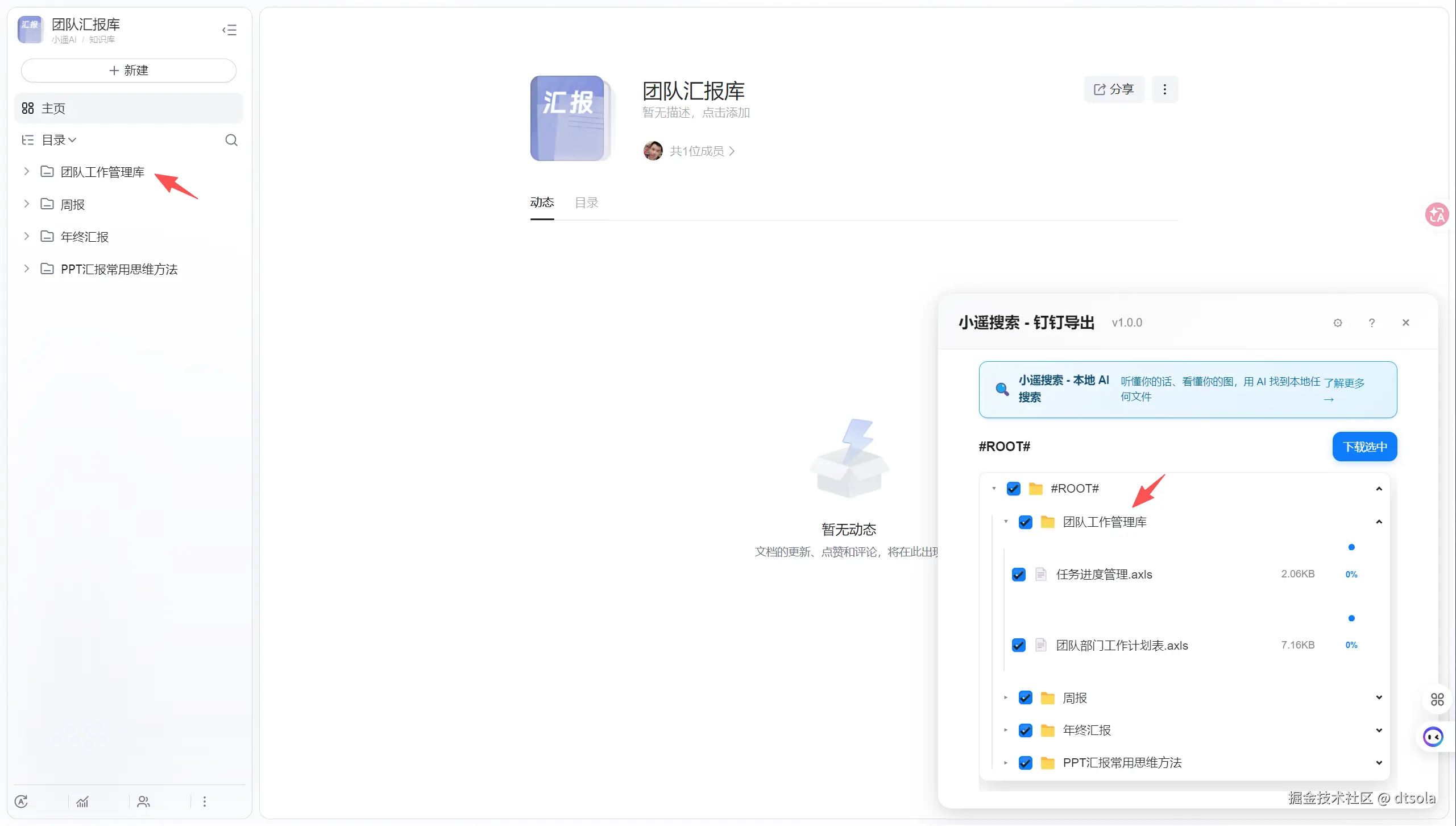Screen dimensions: 1456x826
Task: Click the help question mark icon
Action: tap(1371, 323)
